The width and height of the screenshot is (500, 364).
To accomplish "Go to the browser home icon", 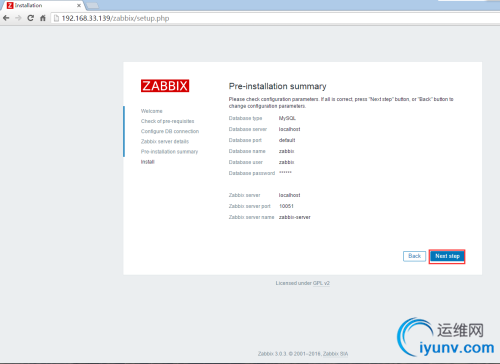I will point(43,18).
